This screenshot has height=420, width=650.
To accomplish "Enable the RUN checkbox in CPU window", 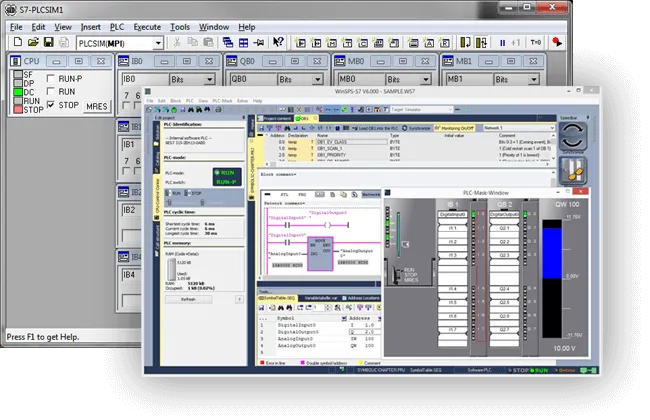I will pos(51,91).
